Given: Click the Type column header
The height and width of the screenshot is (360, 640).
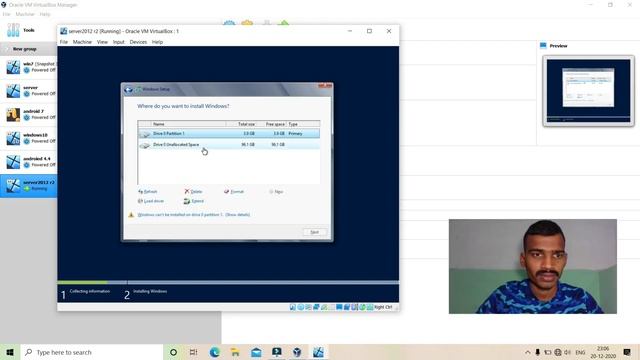Looking at the screenshot, I should 303,124.
